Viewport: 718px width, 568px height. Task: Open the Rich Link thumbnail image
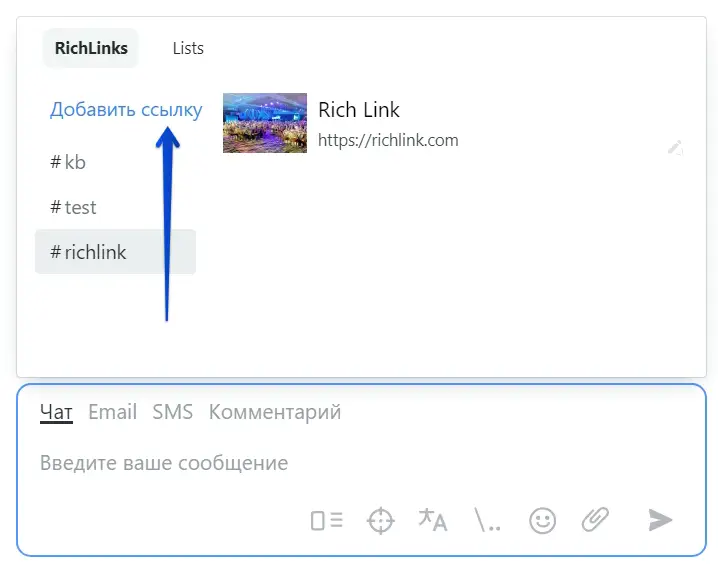pos(265,123)
